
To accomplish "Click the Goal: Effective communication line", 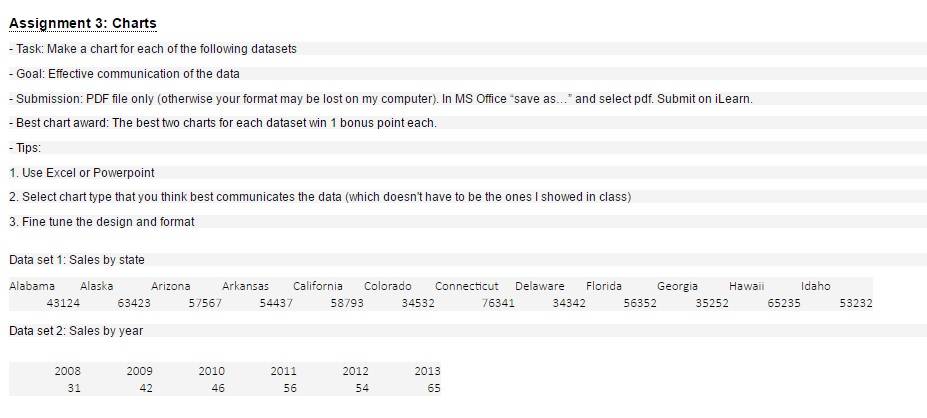I will (x=124, y=74).
